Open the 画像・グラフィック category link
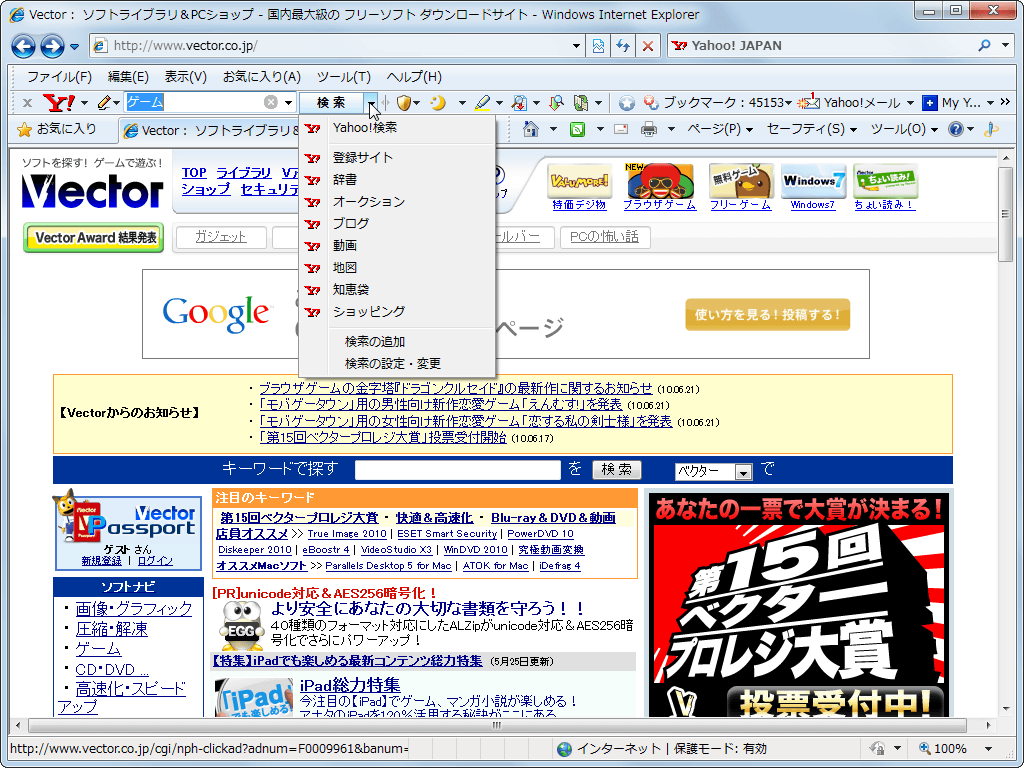Screen dimensions: 1024x768 [133, 608]
